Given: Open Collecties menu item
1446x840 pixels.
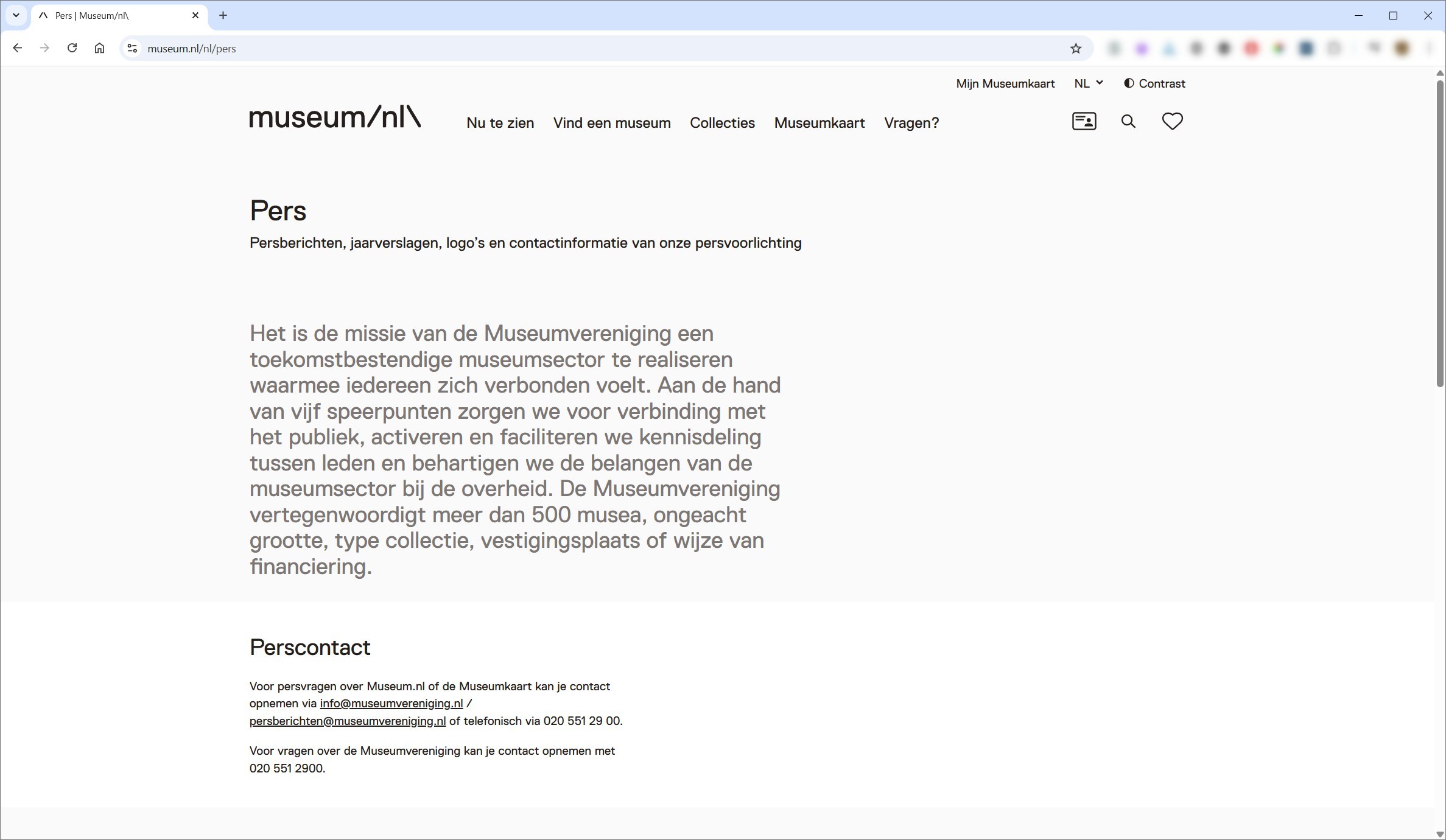Looking at the screenshot, I should coord(722,123).
